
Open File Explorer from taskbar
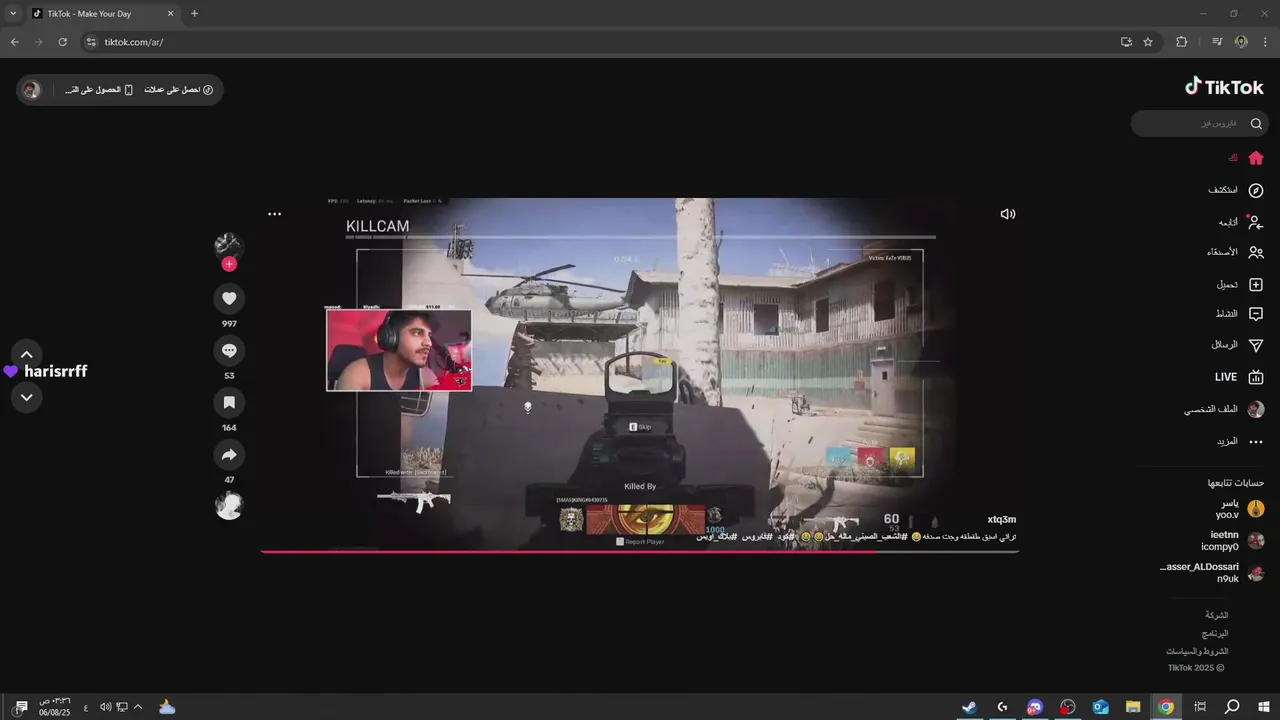1133,707
